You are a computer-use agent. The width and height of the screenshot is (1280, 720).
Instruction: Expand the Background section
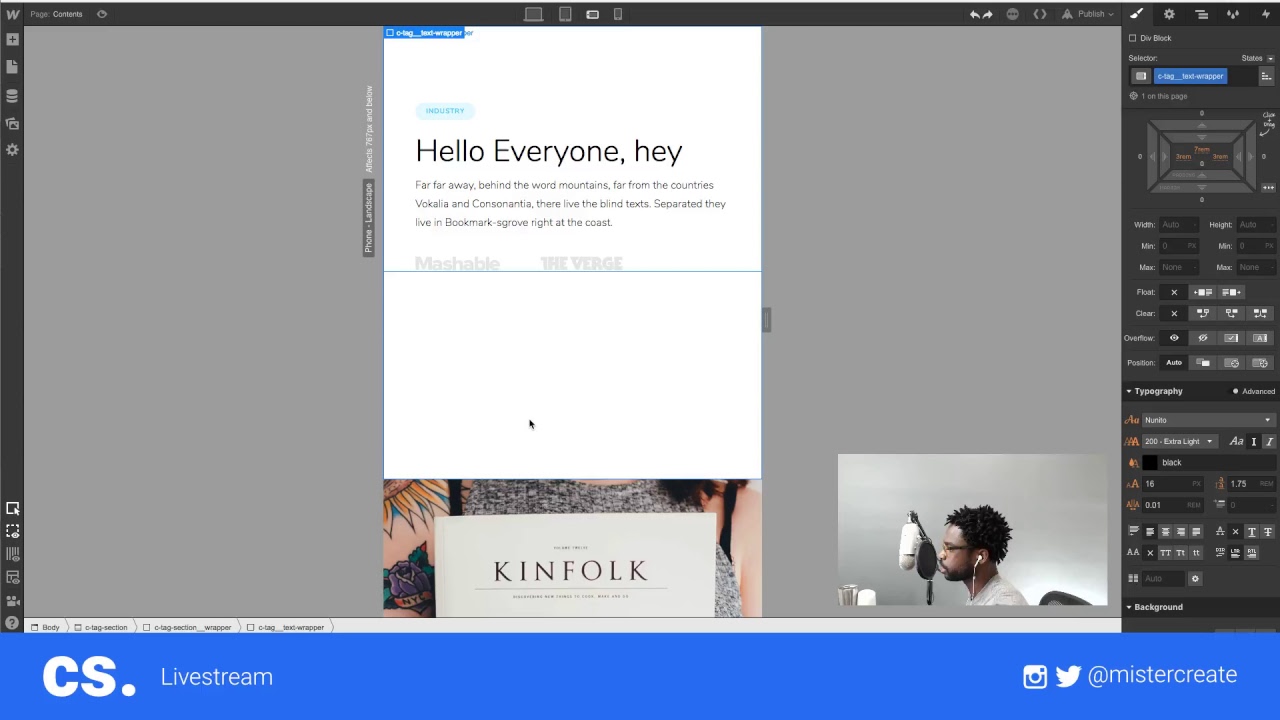[1157, 607]
